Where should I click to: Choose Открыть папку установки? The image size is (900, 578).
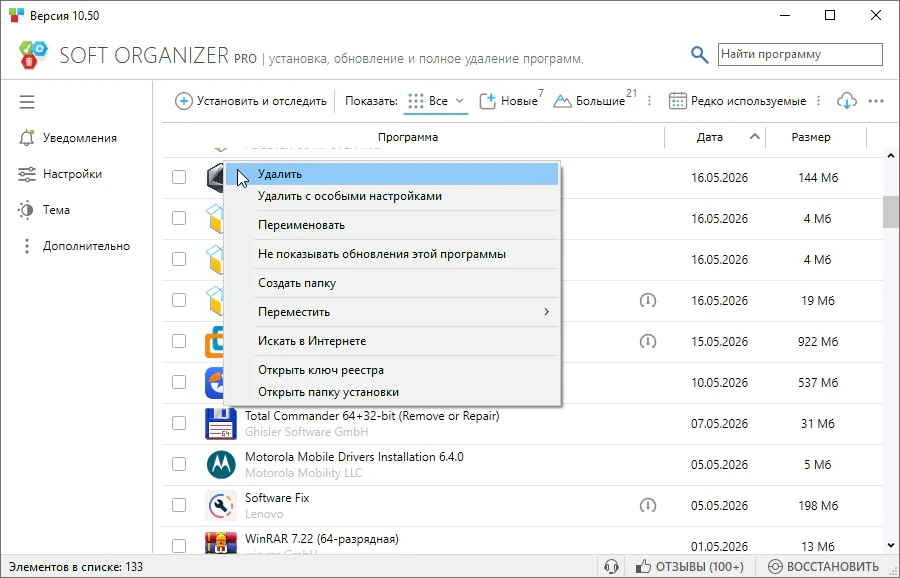click(391, 393)
